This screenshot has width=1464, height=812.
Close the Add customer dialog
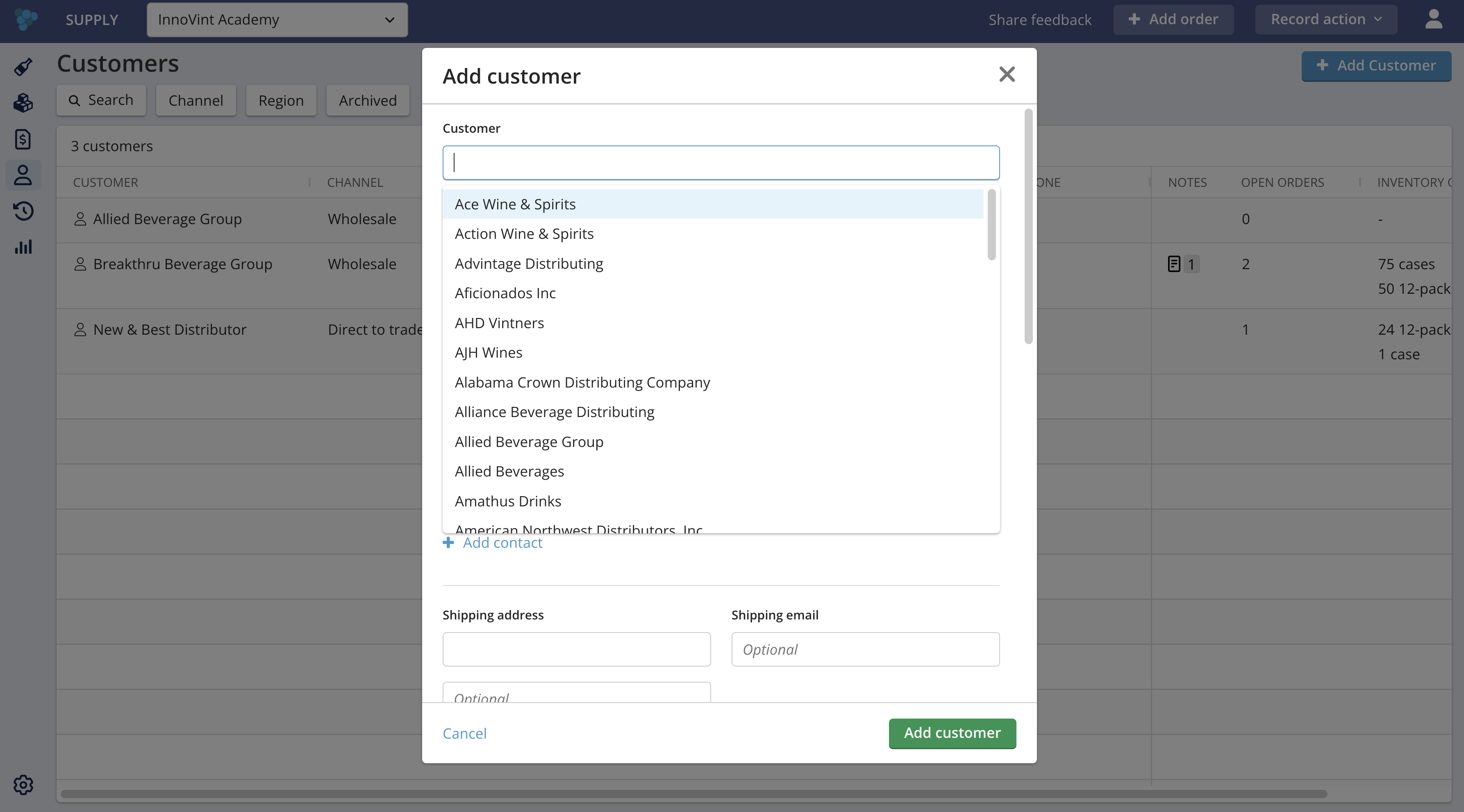[1007, 74]
